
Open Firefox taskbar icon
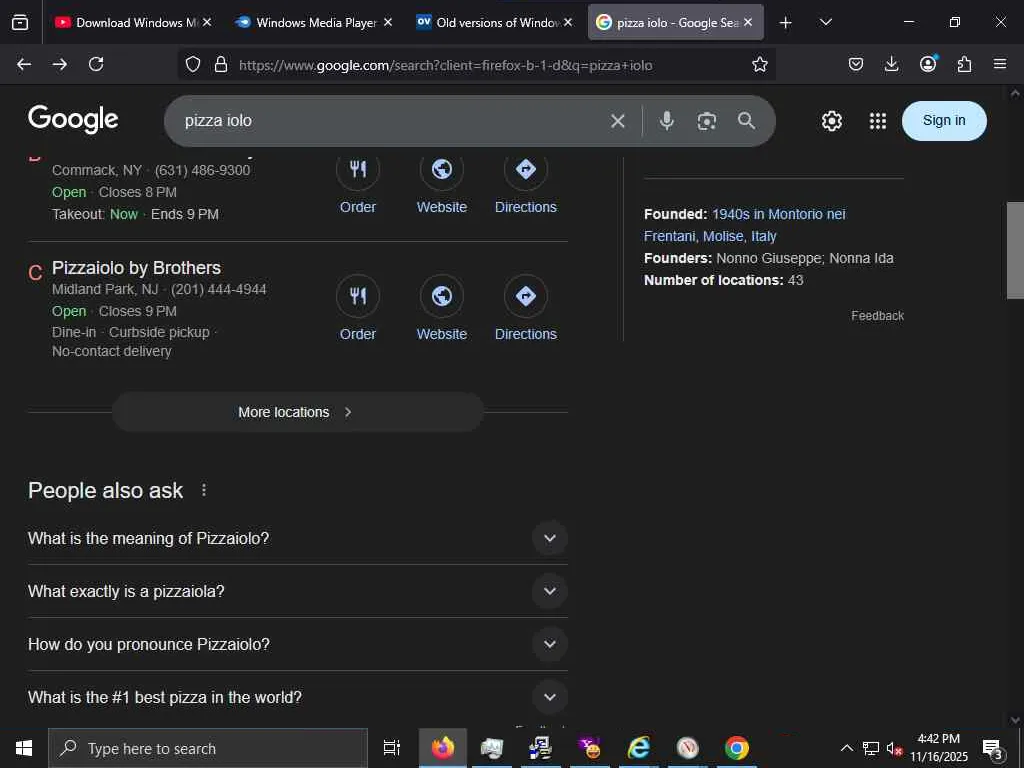point(443,748)
